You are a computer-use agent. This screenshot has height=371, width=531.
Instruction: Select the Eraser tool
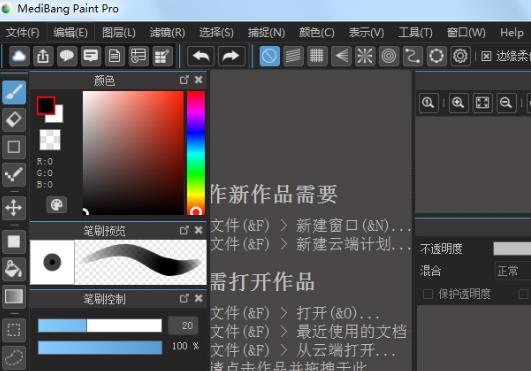pyautogui.click(x=14, y=120)
